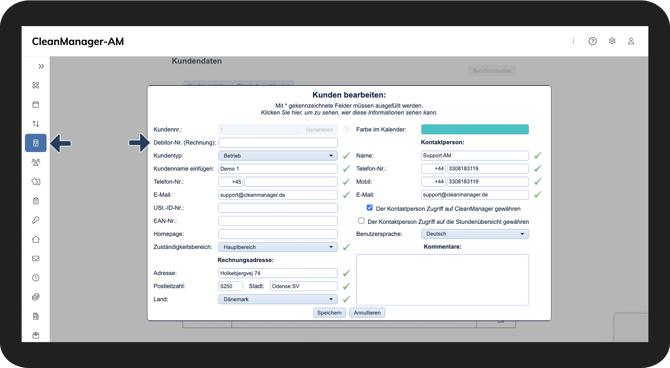Click the Synchronisation button behind the dialog
The width and height of the screenshot is (670, 368).
[492, 71]
